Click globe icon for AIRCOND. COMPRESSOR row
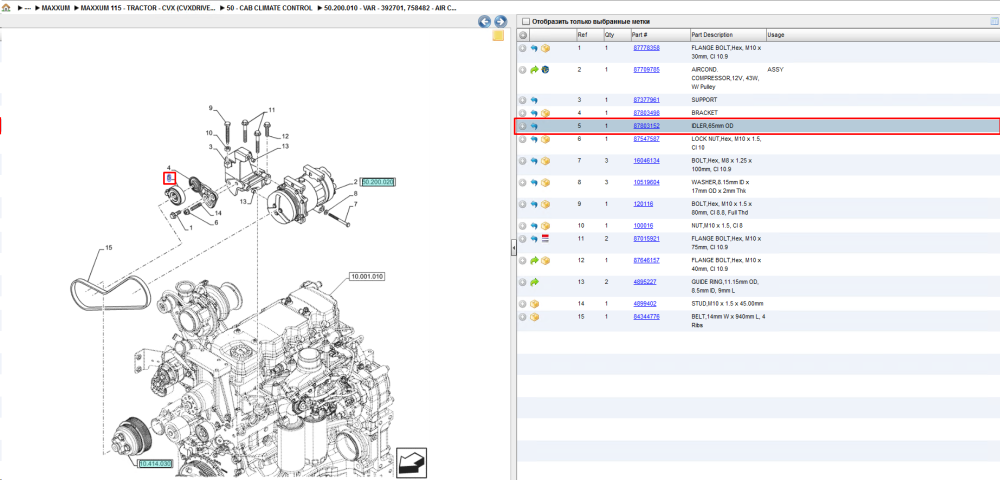Screen dimensions: 1000x480 pyautogui.click(x=545, y=69)
